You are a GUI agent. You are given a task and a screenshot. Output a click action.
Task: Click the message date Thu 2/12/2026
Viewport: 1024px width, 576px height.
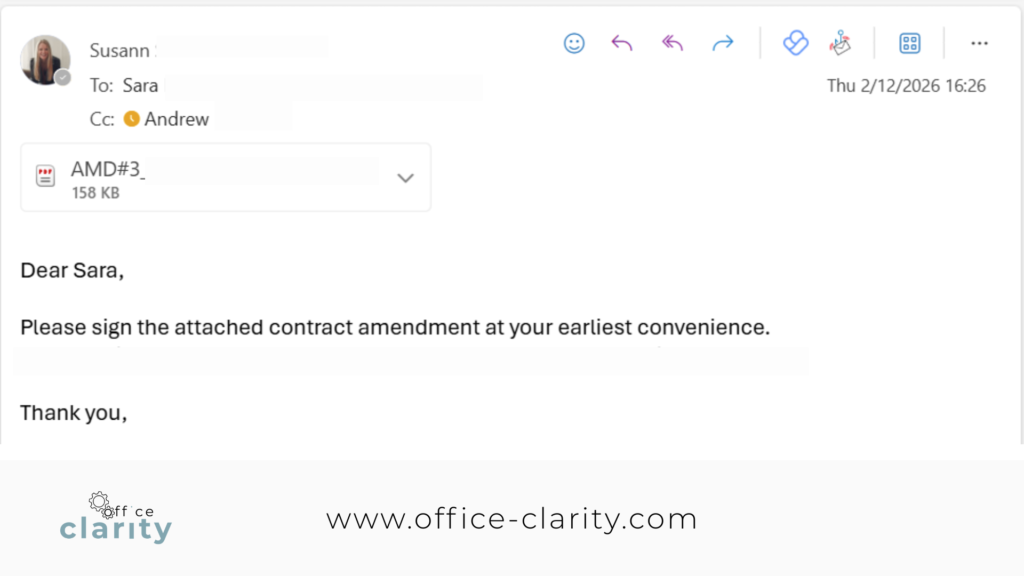(906, 86)
